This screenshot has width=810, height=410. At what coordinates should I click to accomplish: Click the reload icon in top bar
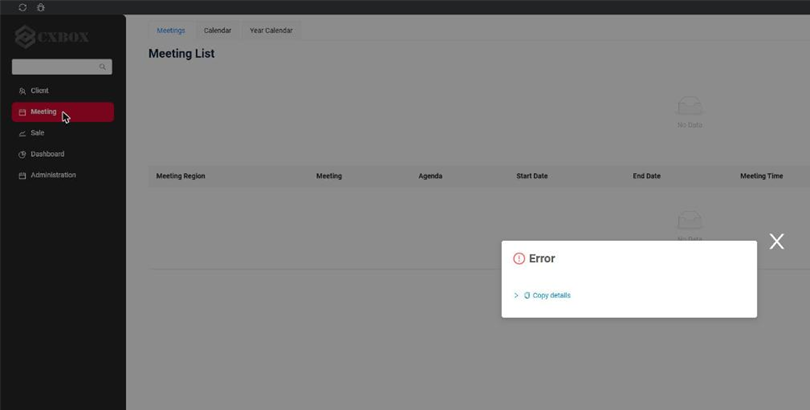pos(22,7)
